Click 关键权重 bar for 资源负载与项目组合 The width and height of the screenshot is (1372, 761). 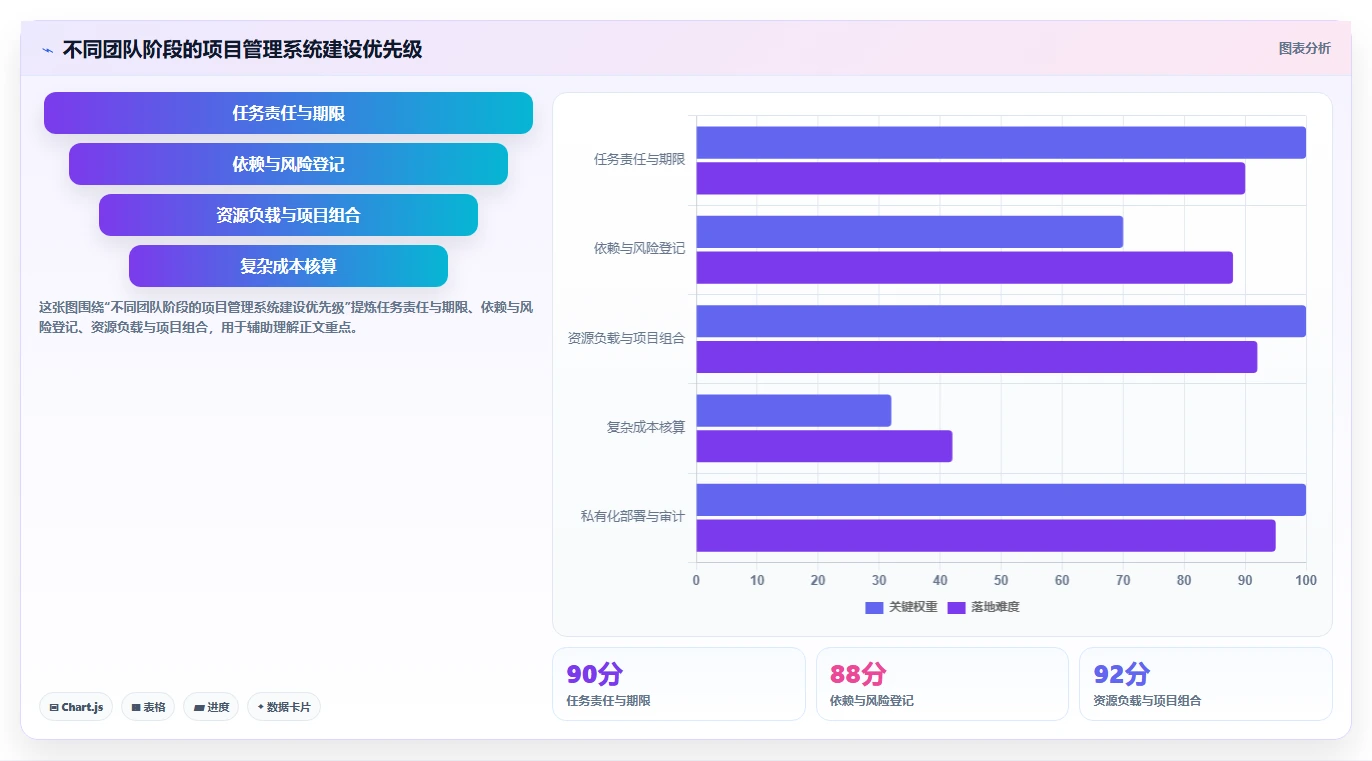tap(1001, 321)
